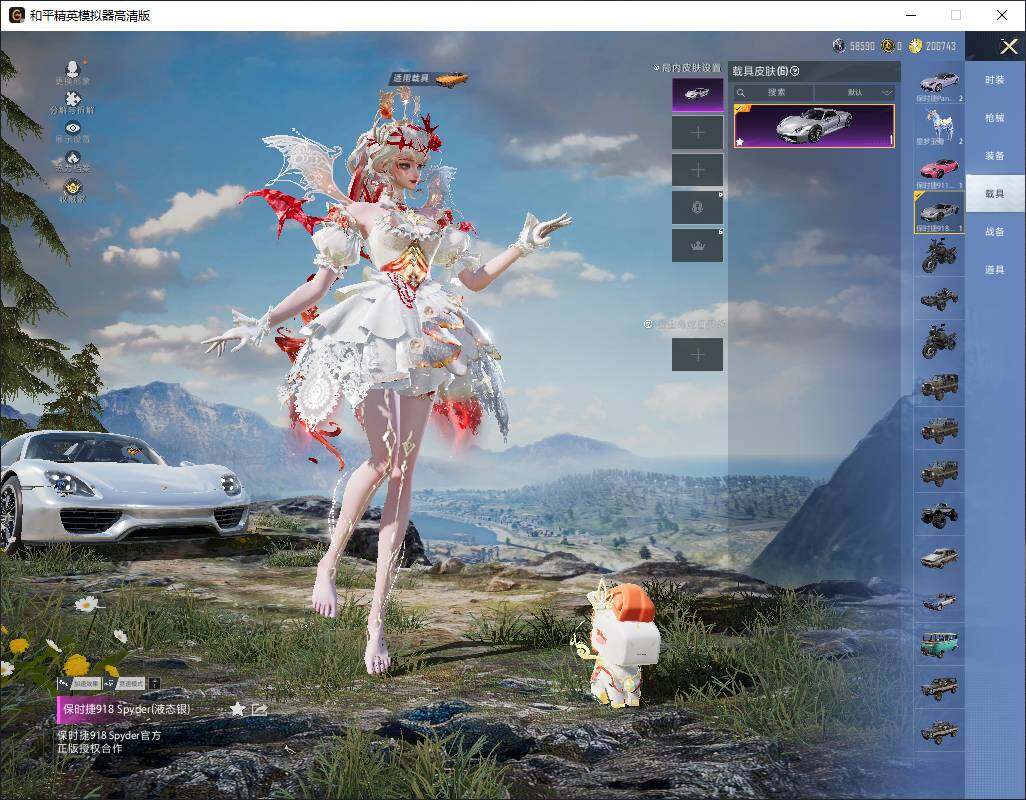1026x800 pixels.
Task: Open the flame icon on left sidebar
Action: 73,157
